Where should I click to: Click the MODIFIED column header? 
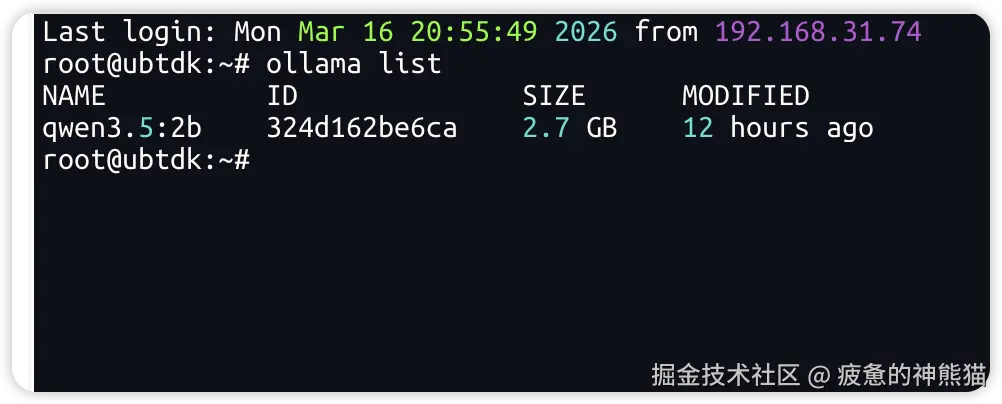tap(745, 96)
